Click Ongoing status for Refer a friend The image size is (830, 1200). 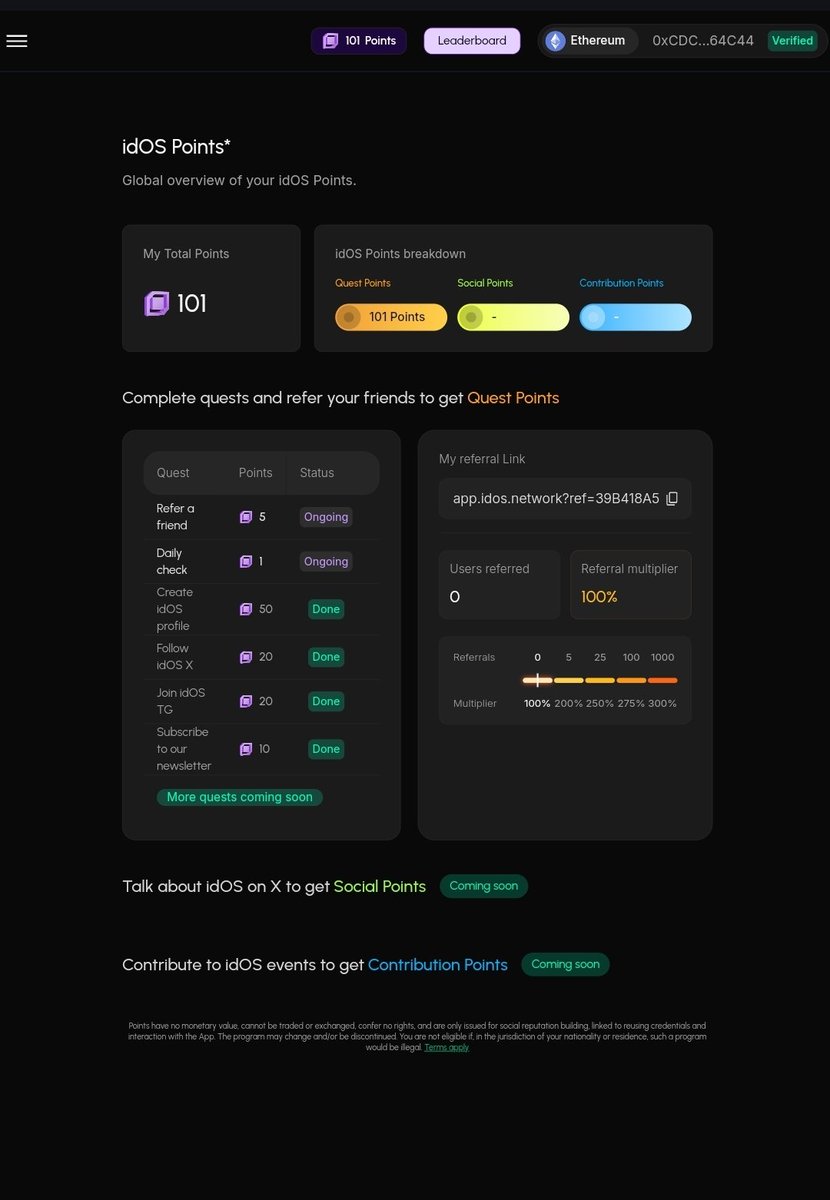click(x=326, y=517)
